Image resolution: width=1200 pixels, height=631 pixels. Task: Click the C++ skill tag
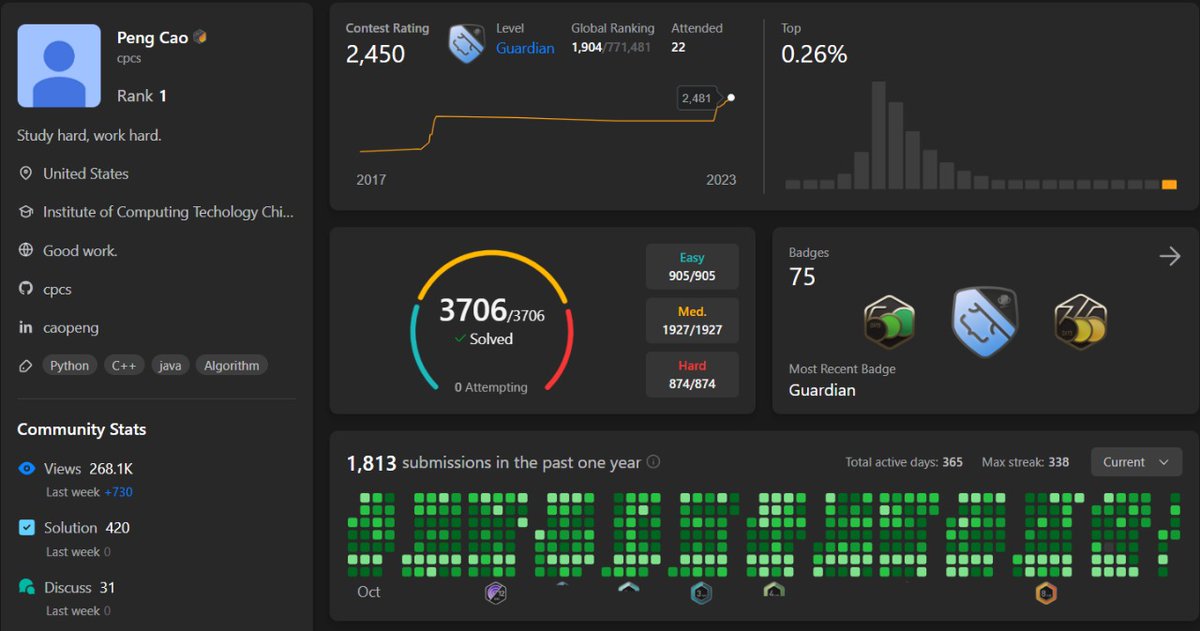click(x=124, y=366)
